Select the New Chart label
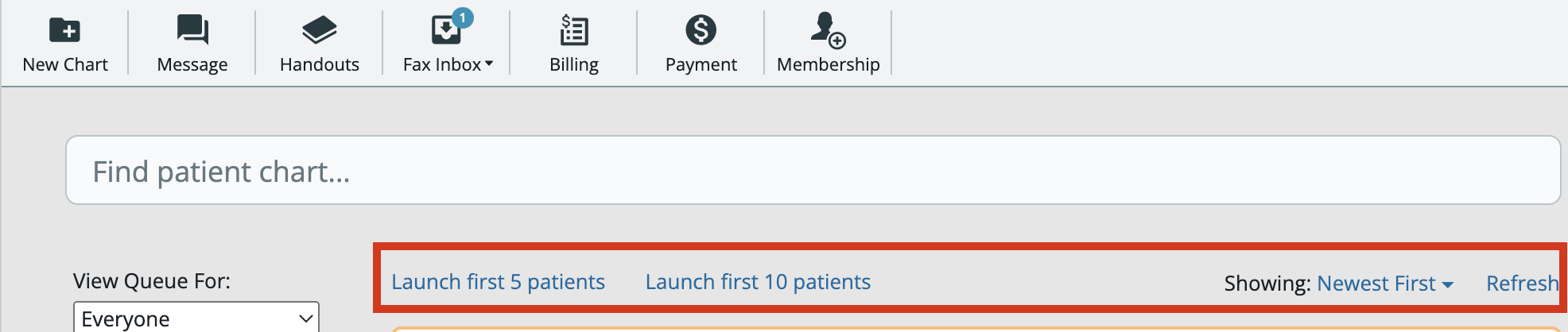The width and height of the screenshot is (1568, 332). [x=65, y=64]
